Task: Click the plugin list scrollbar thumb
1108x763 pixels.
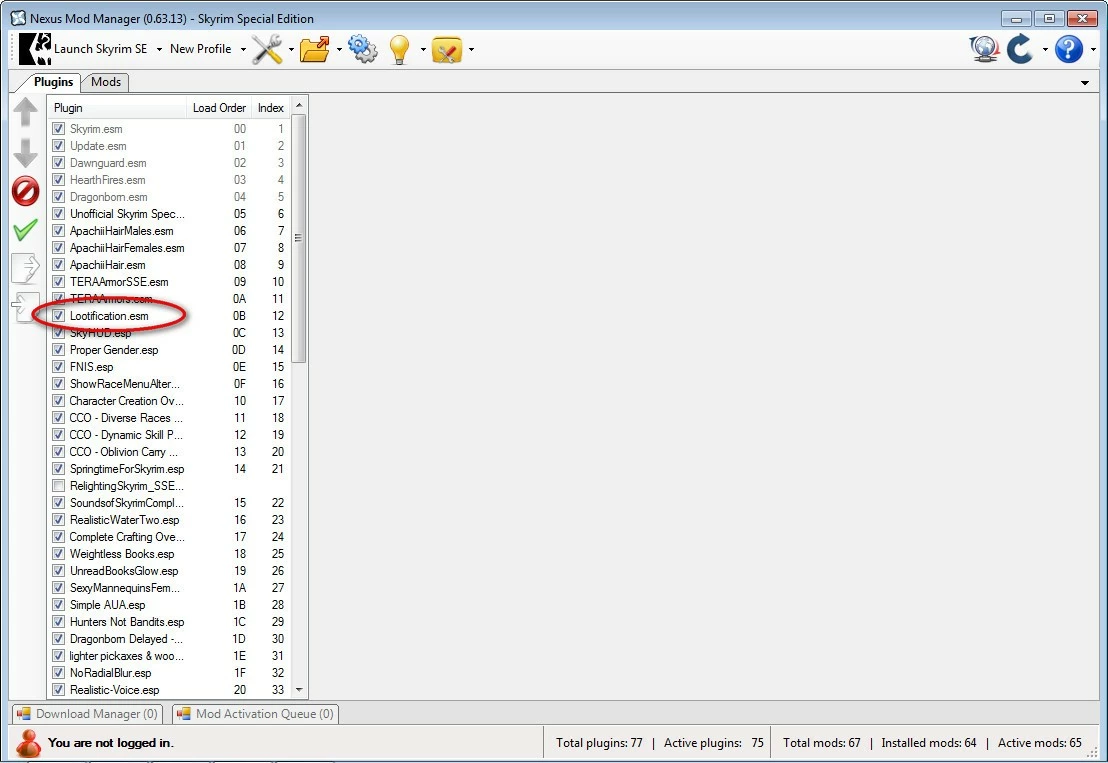Action: 299,239
